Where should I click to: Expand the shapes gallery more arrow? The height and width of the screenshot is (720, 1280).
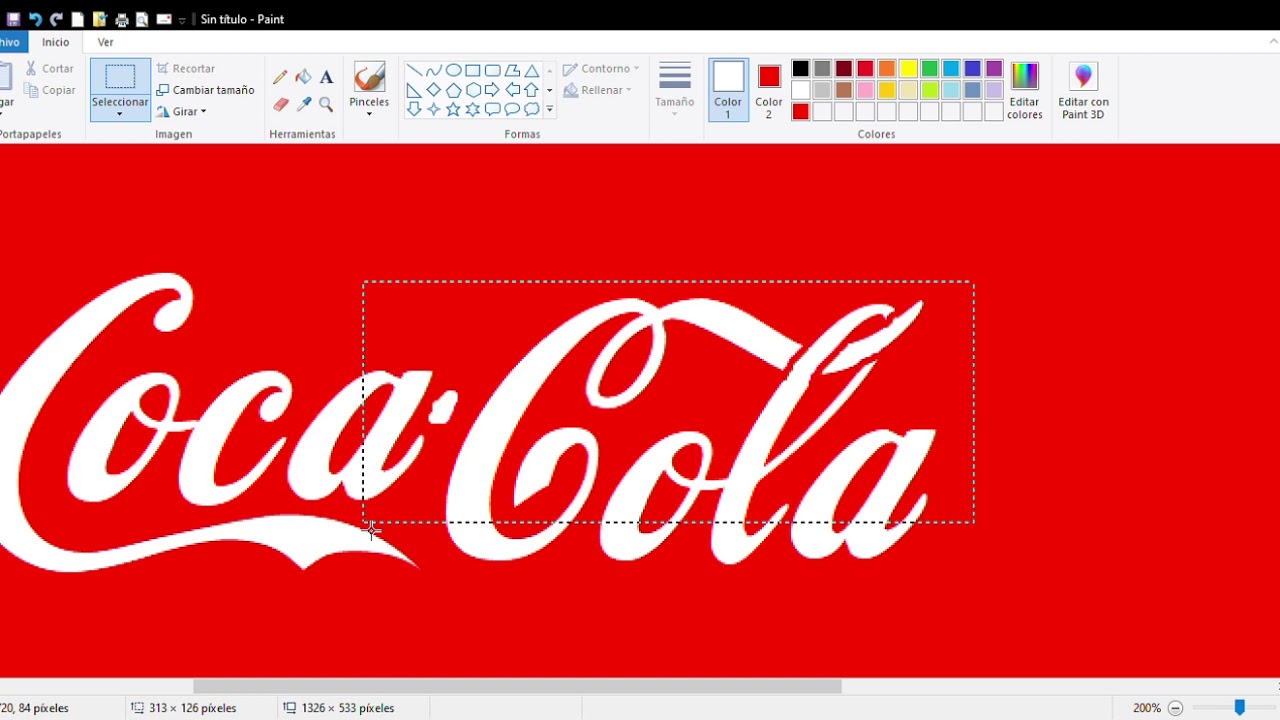[549, 109]
